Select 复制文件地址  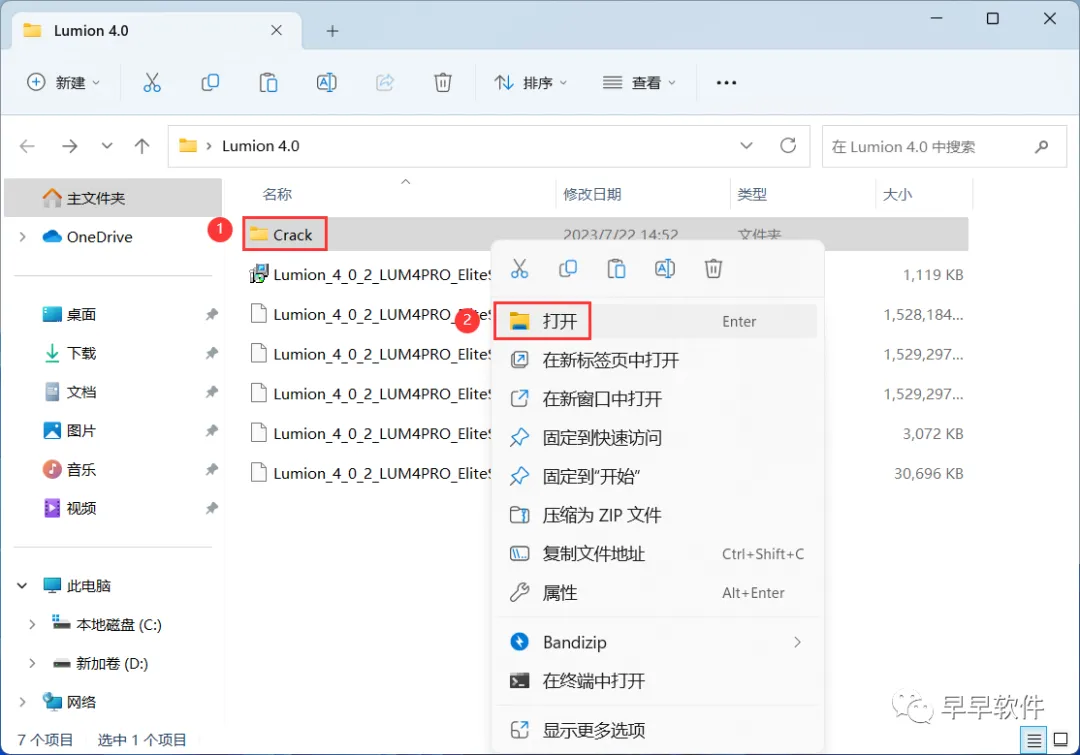pos(657,553)
